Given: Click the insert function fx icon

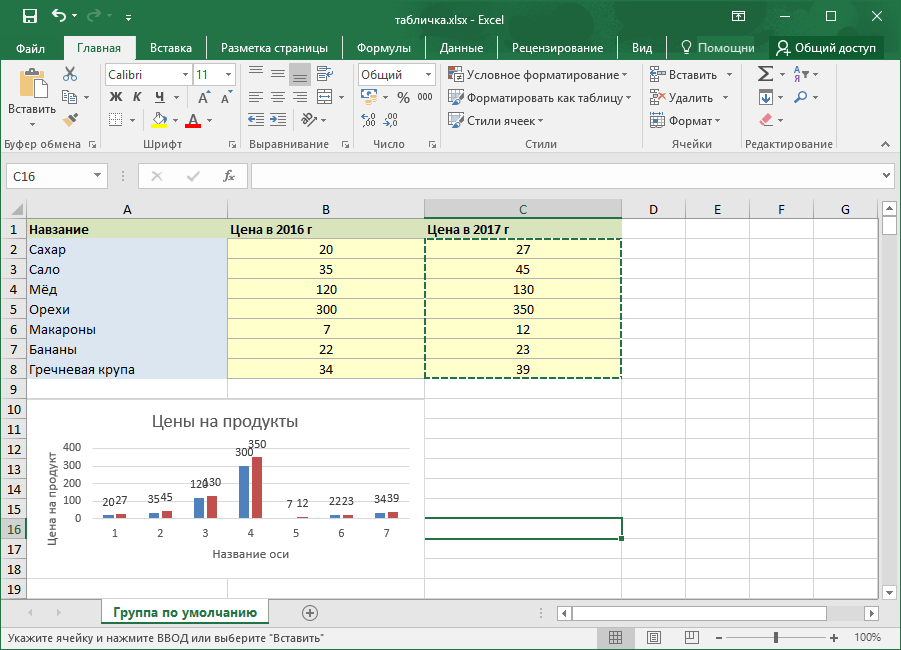Looking at the screenshot, I should coord(229,176).
